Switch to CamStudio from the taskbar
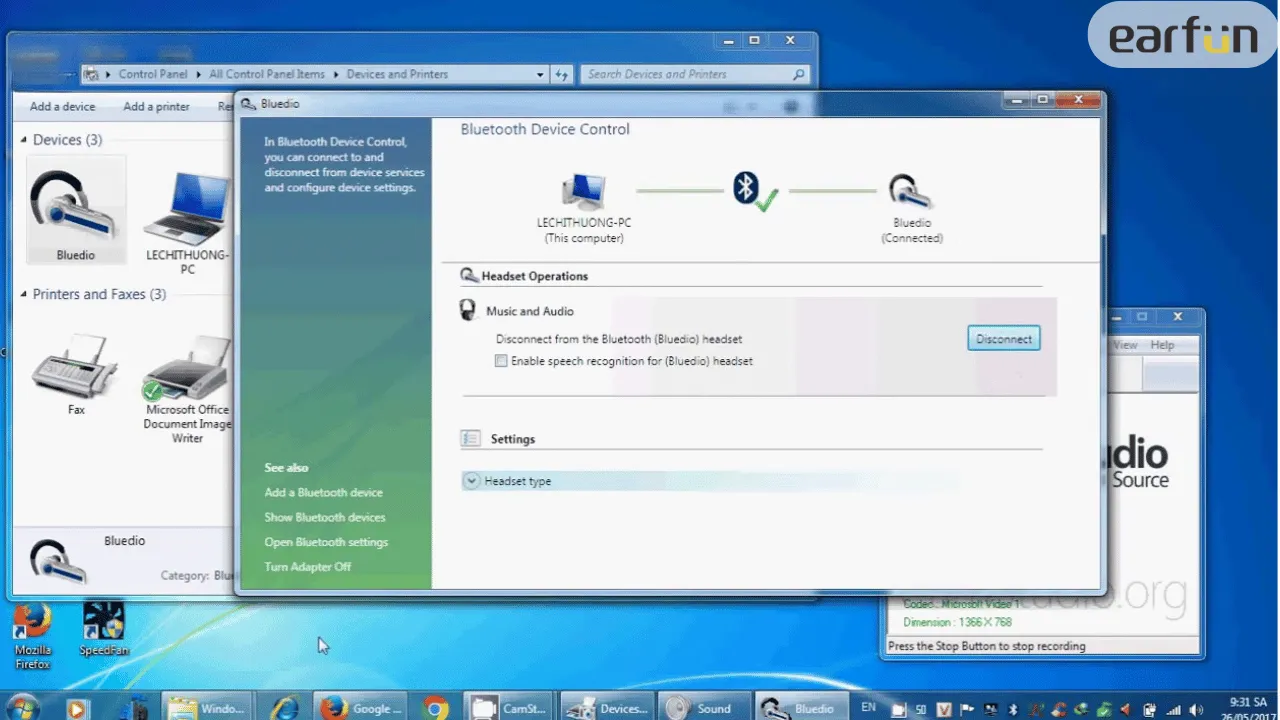Screen dimensions: 1280x720 coord(508,708)
